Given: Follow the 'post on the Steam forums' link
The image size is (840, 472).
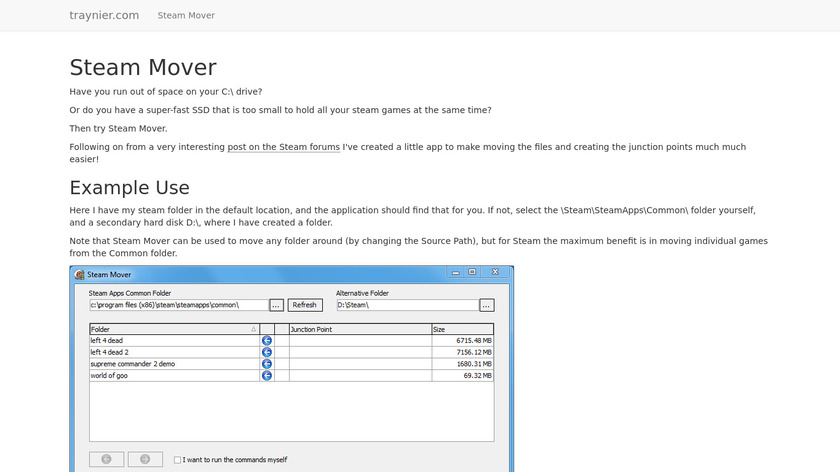Looking at the screenshot, I should [283, 147].
